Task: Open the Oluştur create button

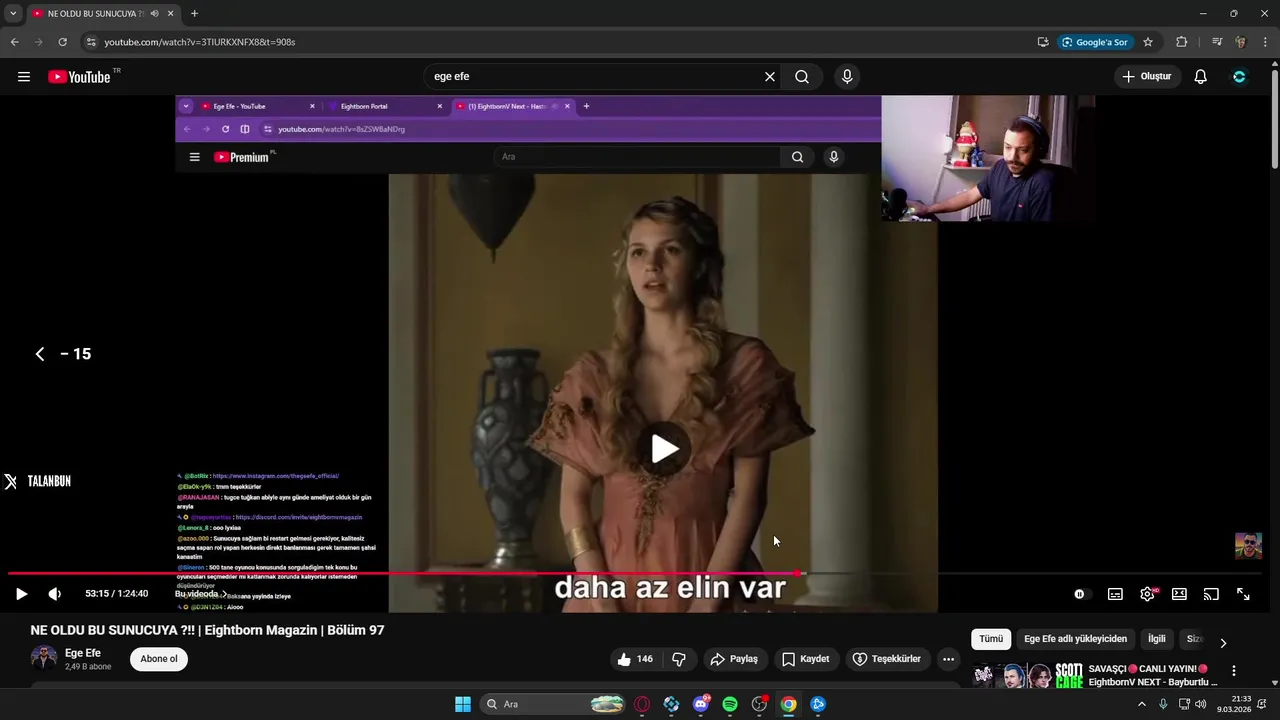Action: coord(1148,77)
